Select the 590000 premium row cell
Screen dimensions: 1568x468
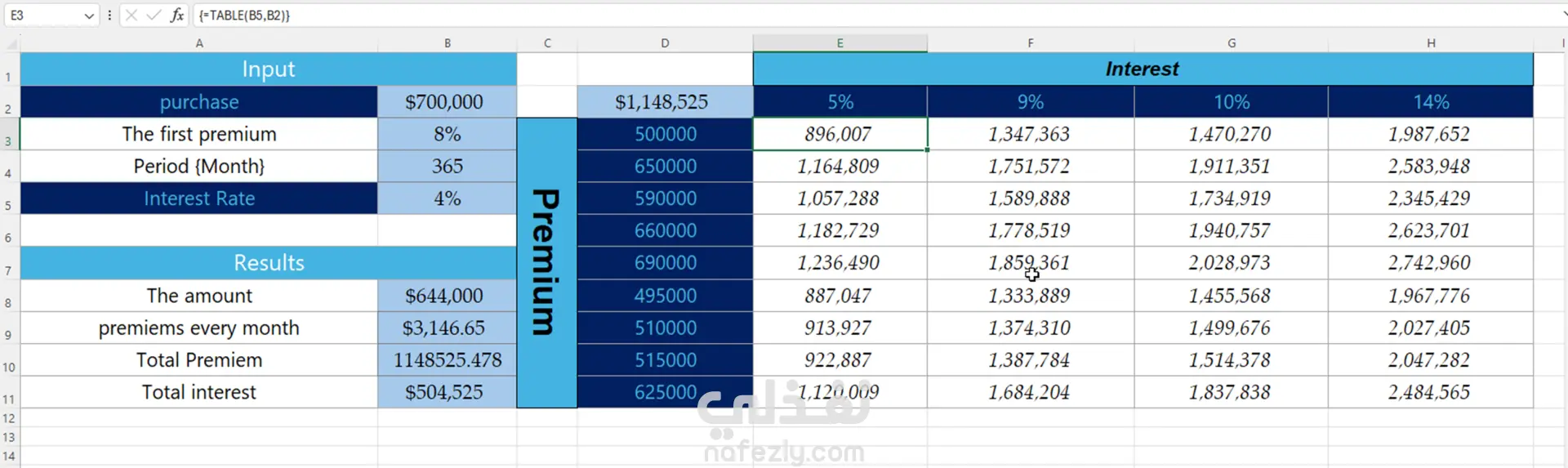(x=665, y=198)
